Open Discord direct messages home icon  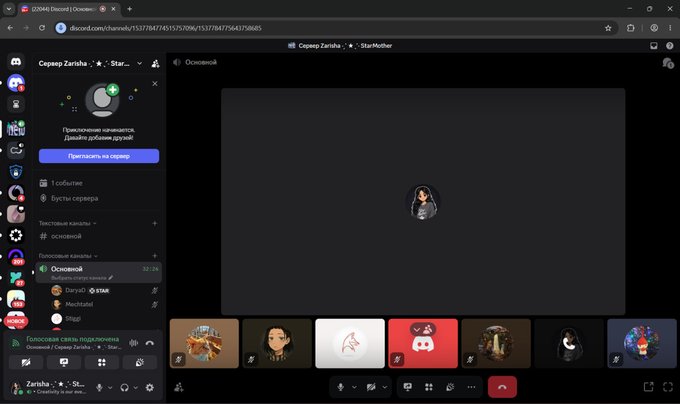click(16, 62)
